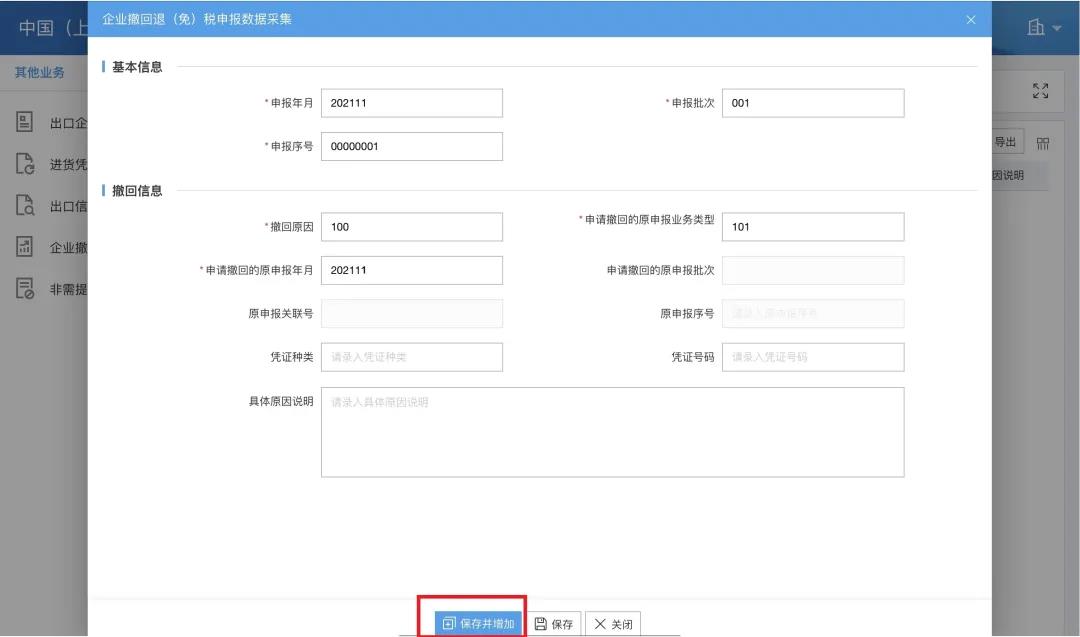Click the 撤回原因 input field
The width and height of the screenshot is (1080, 637).
pyautogui.click(x=411, y=226)
